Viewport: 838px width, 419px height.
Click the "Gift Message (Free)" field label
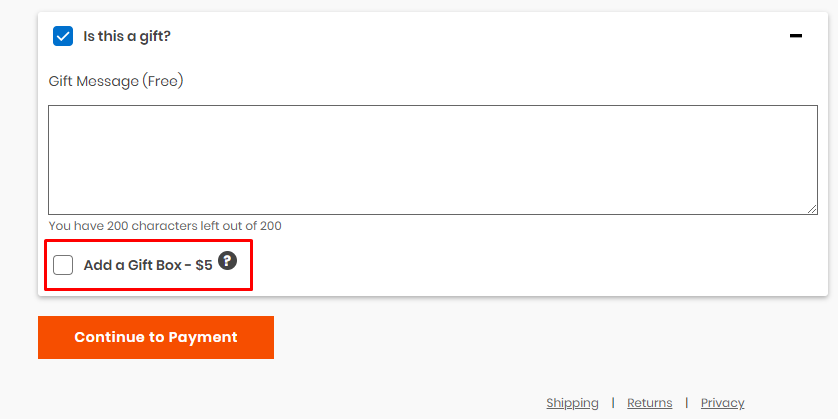click(x=116, y=82)
